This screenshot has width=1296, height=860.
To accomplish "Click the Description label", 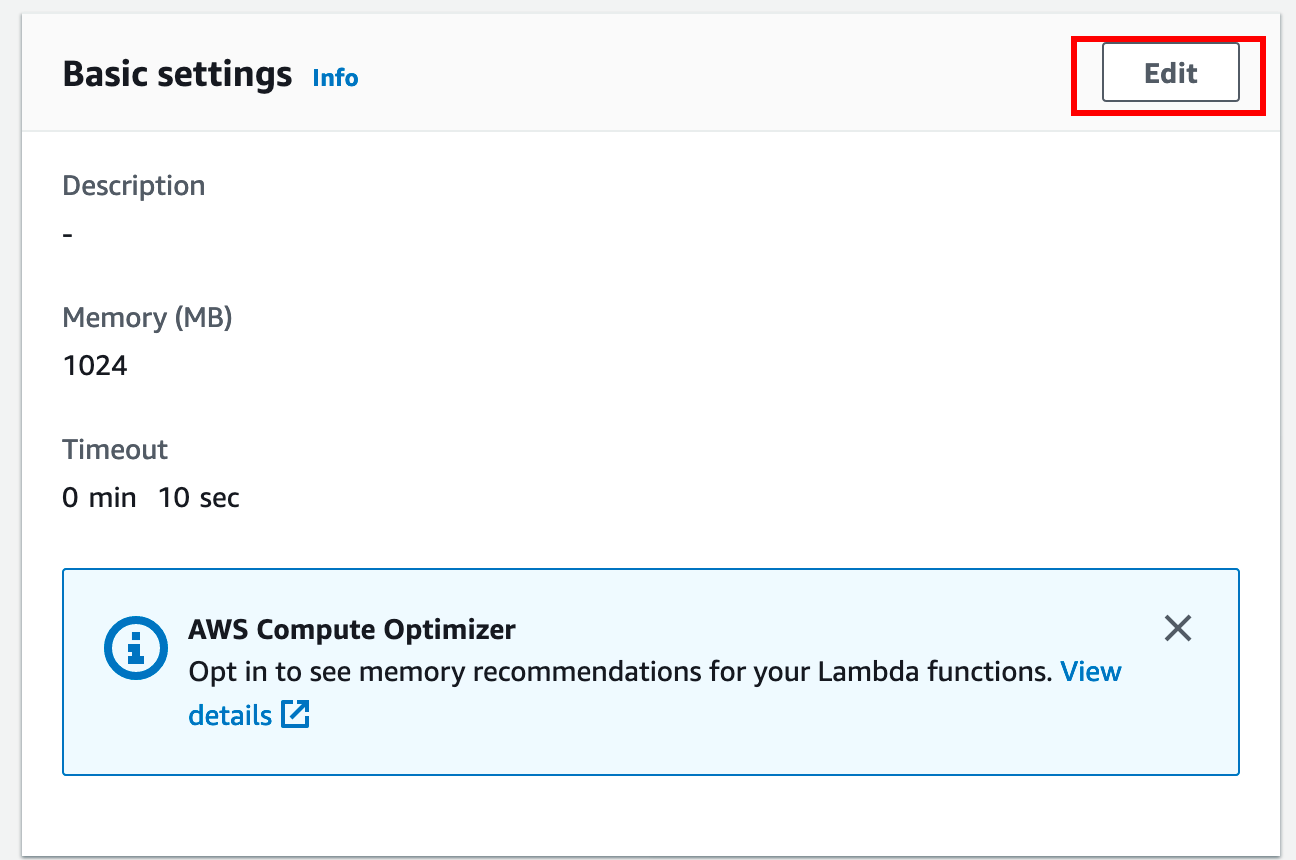I will pyautogui.click(x=133, y=186).
